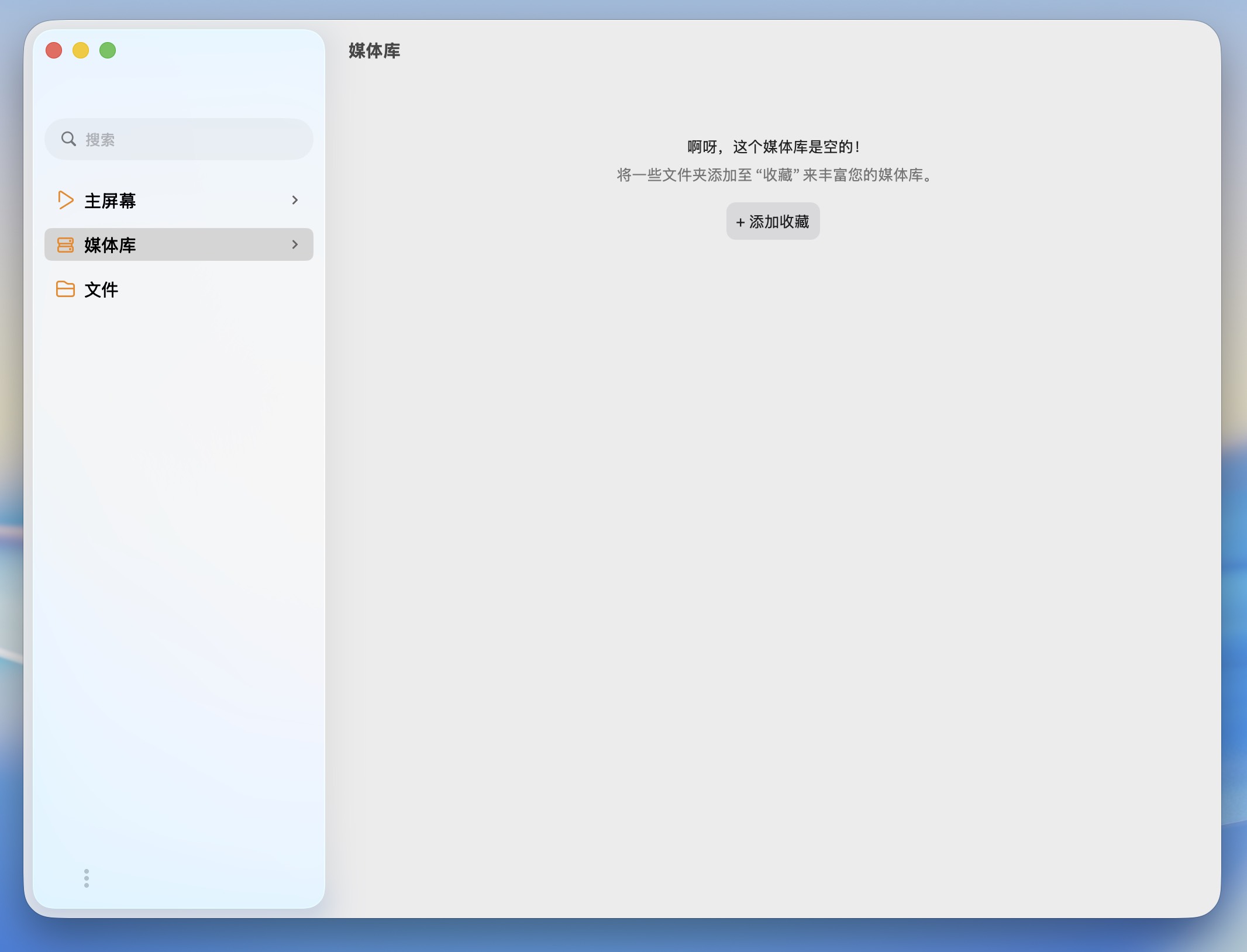Click the orange play icon beside 主屏幕
The image size is (1247, 952).
tap(66, 200)
